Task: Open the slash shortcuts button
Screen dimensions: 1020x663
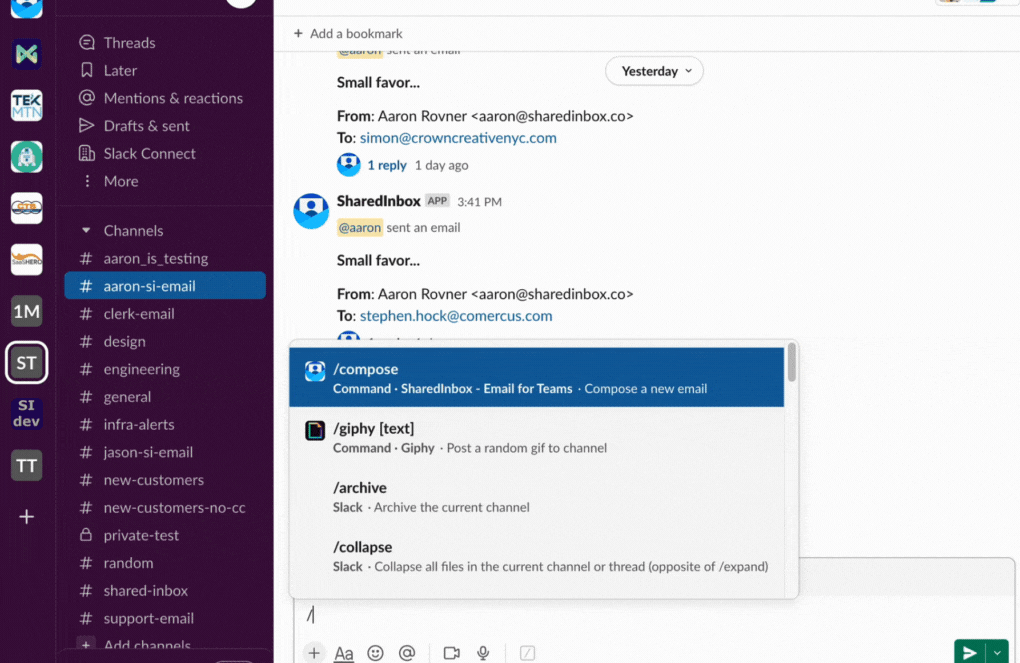Action: pos(528,653)
